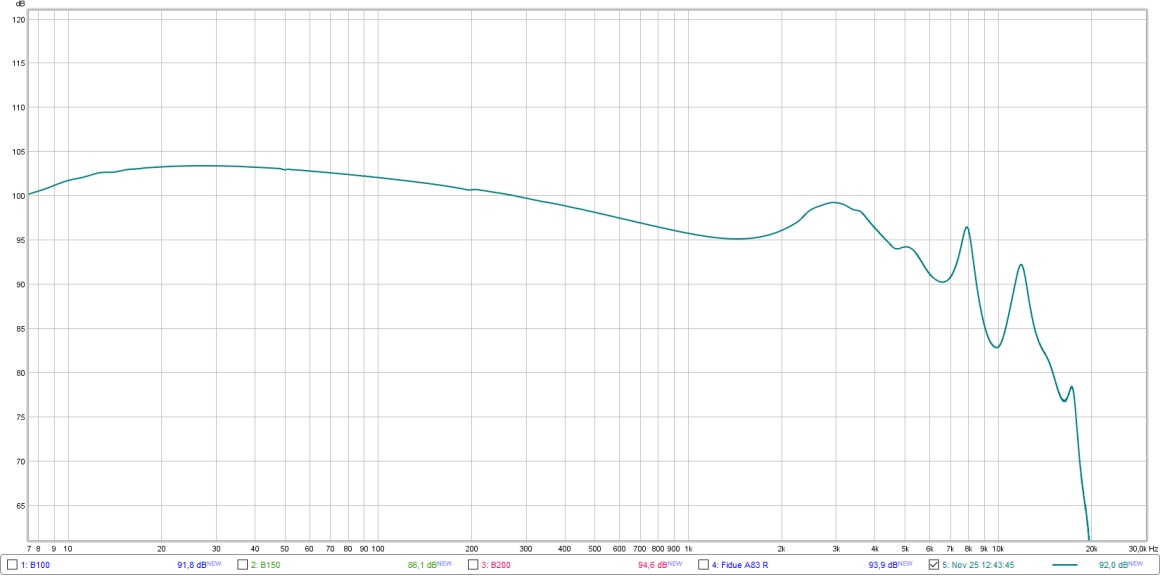
Task: Click the 30,0k Hz frequency axis label
Action: tap(1142, 549)
